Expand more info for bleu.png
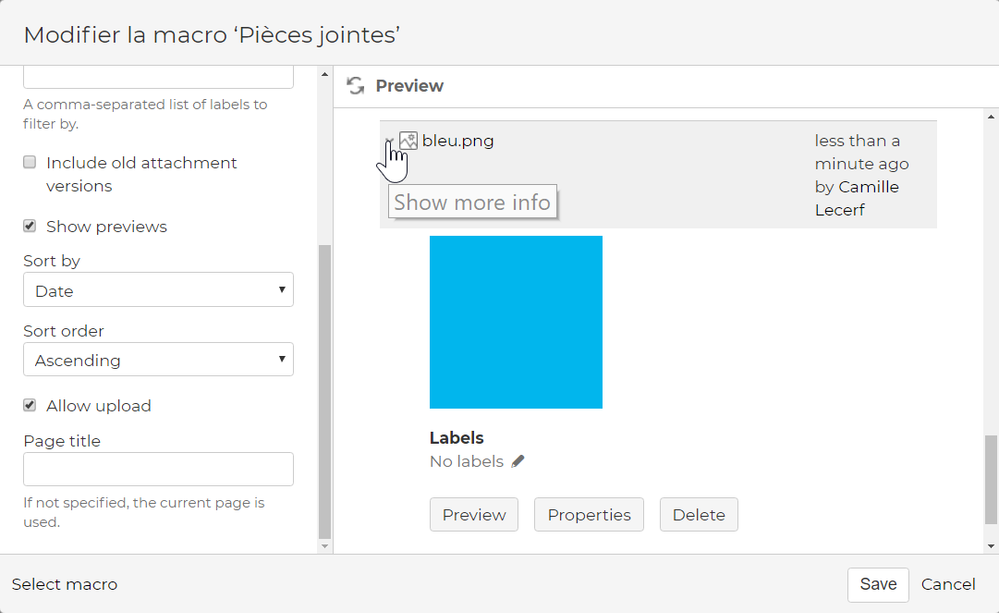 389,142
